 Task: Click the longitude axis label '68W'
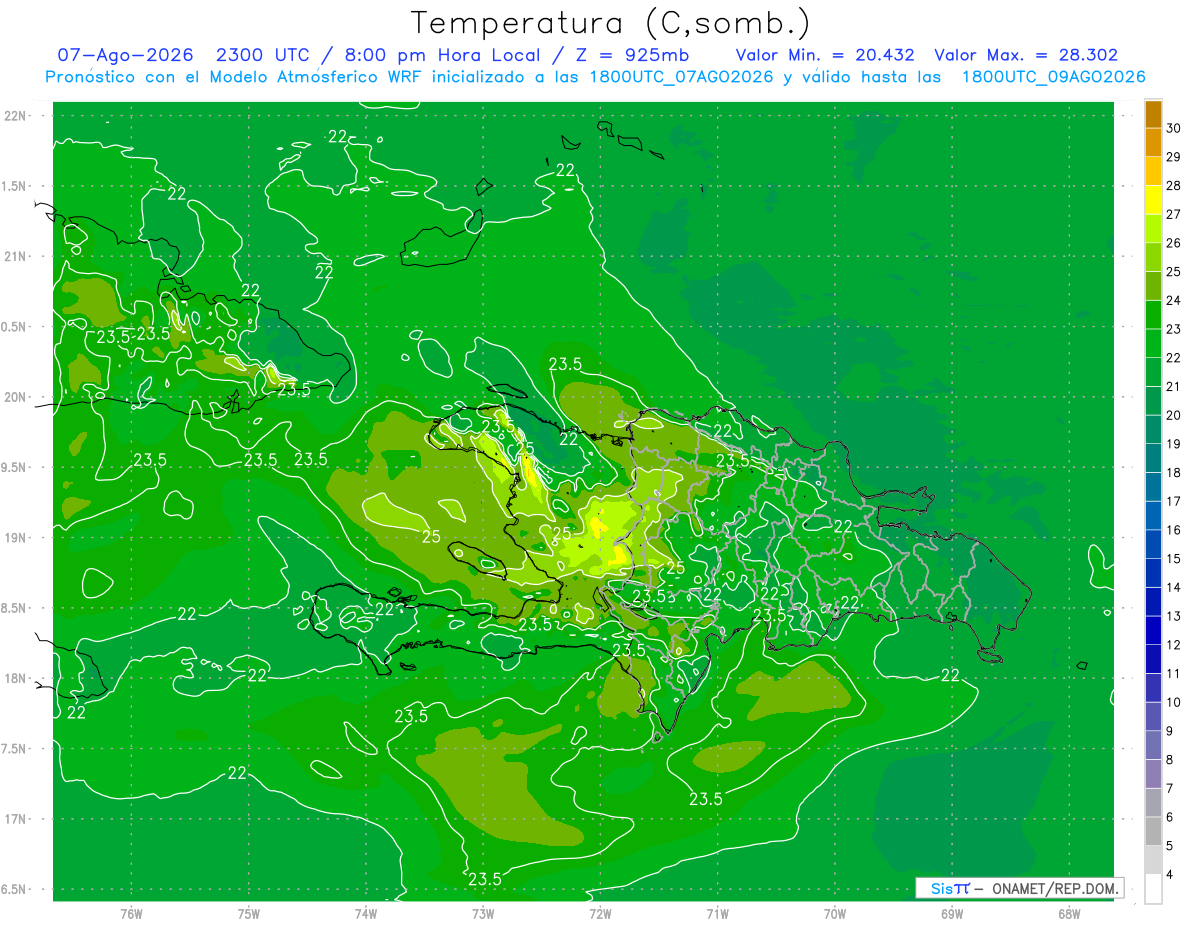tap(1068, 913)
